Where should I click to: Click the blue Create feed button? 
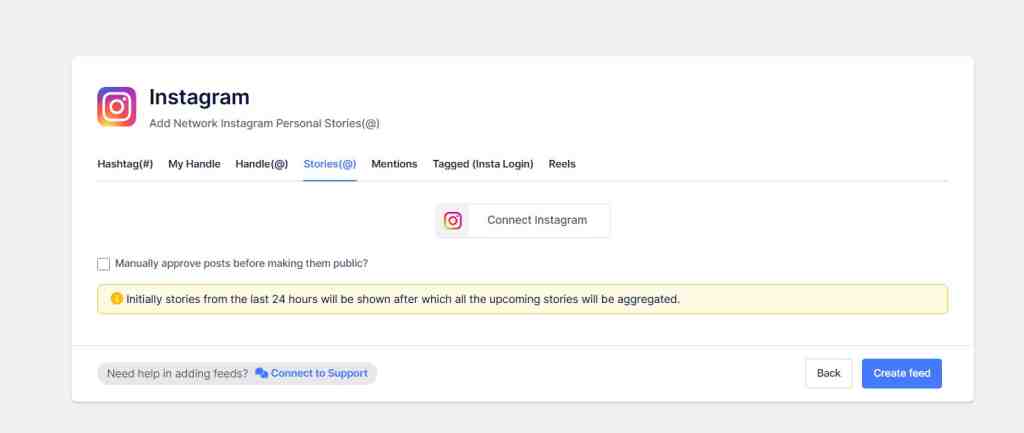point(901,374)
